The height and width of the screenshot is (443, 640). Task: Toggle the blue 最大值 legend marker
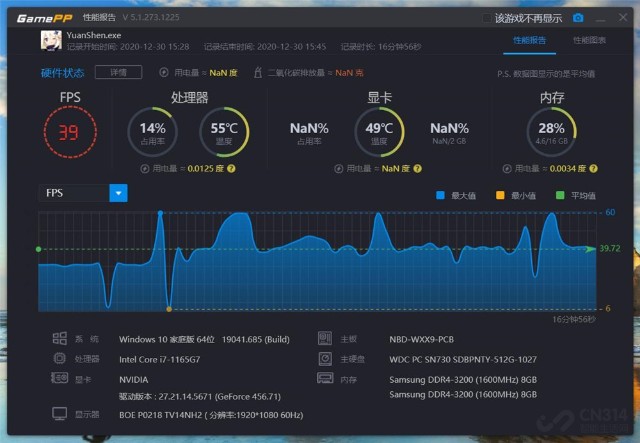click(440, 195)
